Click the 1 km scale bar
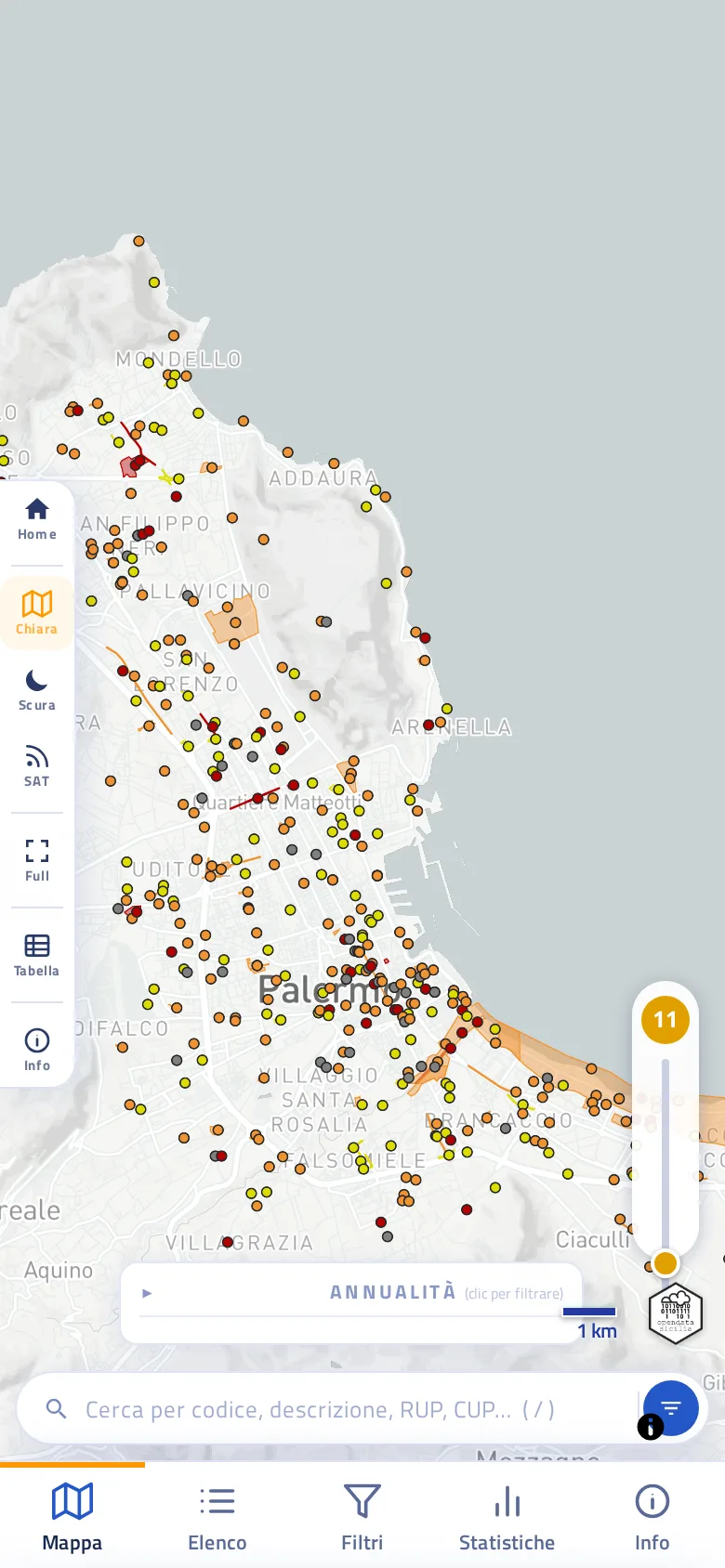This screenshot has width=725, height=1568. [x=589, y=1312]
